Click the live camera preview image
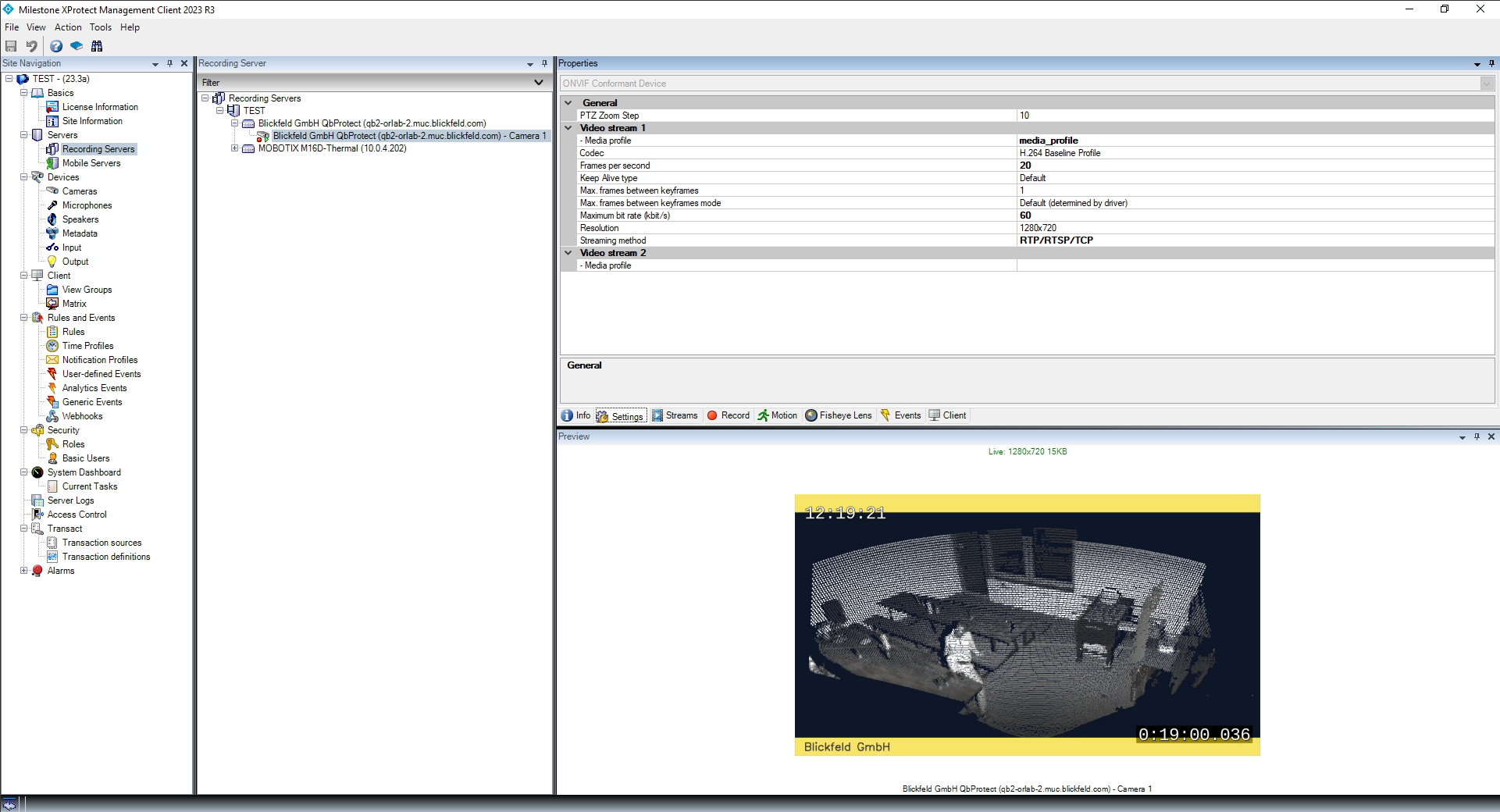The image size is (1500, 812). (x=1027, y=625)
